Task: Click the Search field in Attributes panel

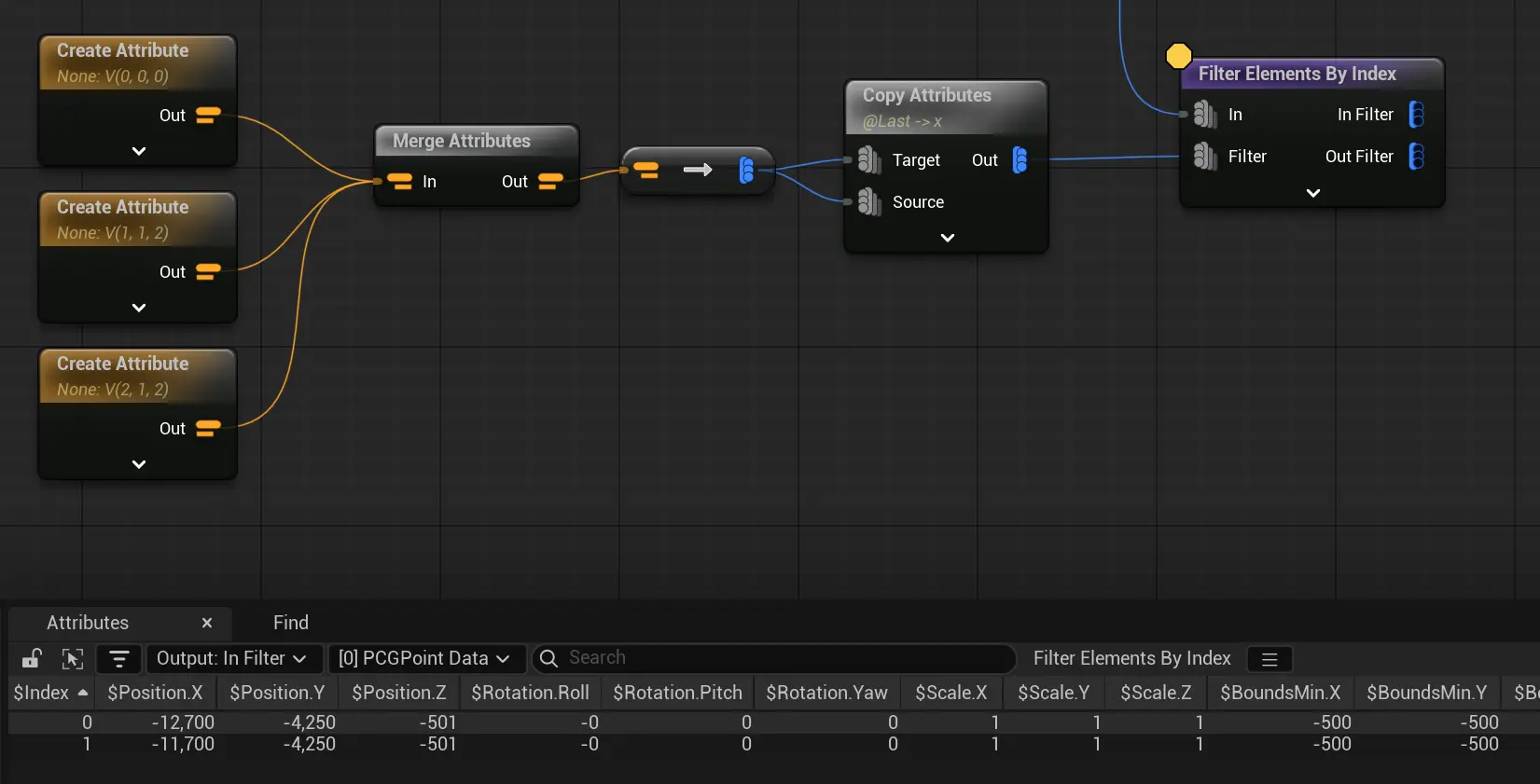Action: coord(784,658)
